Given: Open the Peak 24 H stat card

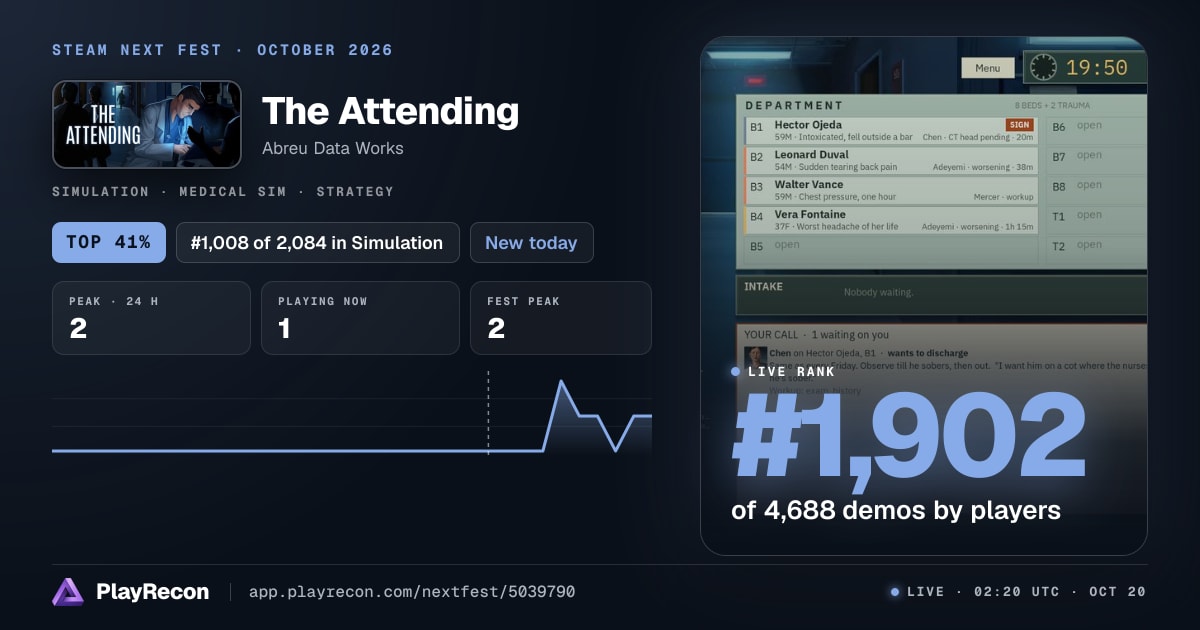Looking at the screenshot, I should click(x=151, y=318).
